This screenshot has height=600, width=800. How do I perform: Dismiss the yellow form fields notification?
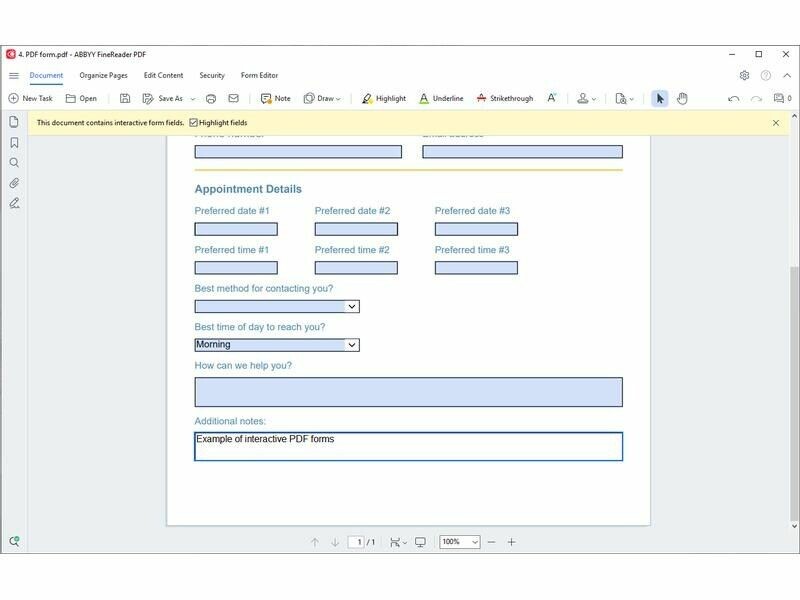775,123
